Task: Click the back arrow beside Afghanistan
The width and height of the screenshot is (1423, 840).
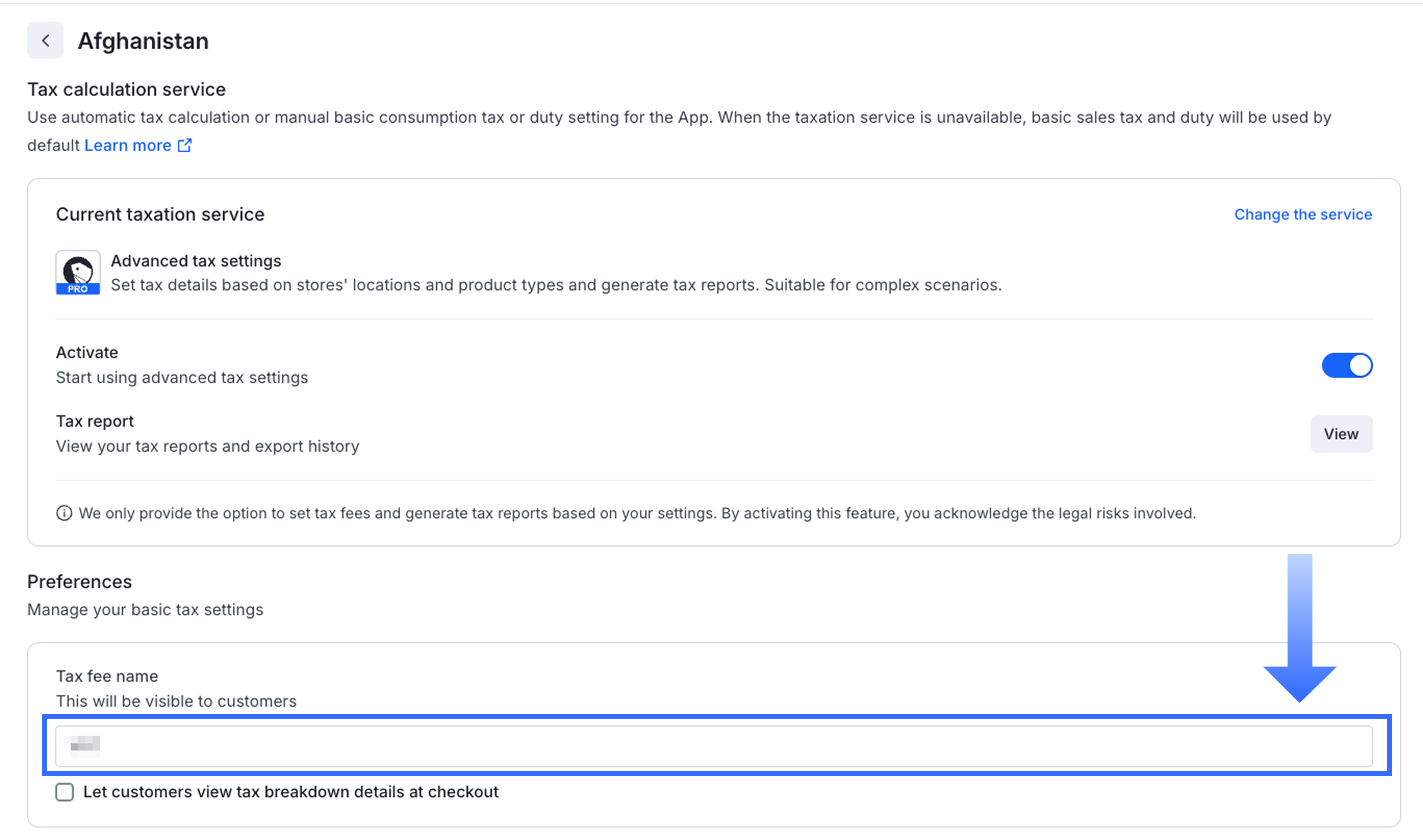Action: pos(45,41)
